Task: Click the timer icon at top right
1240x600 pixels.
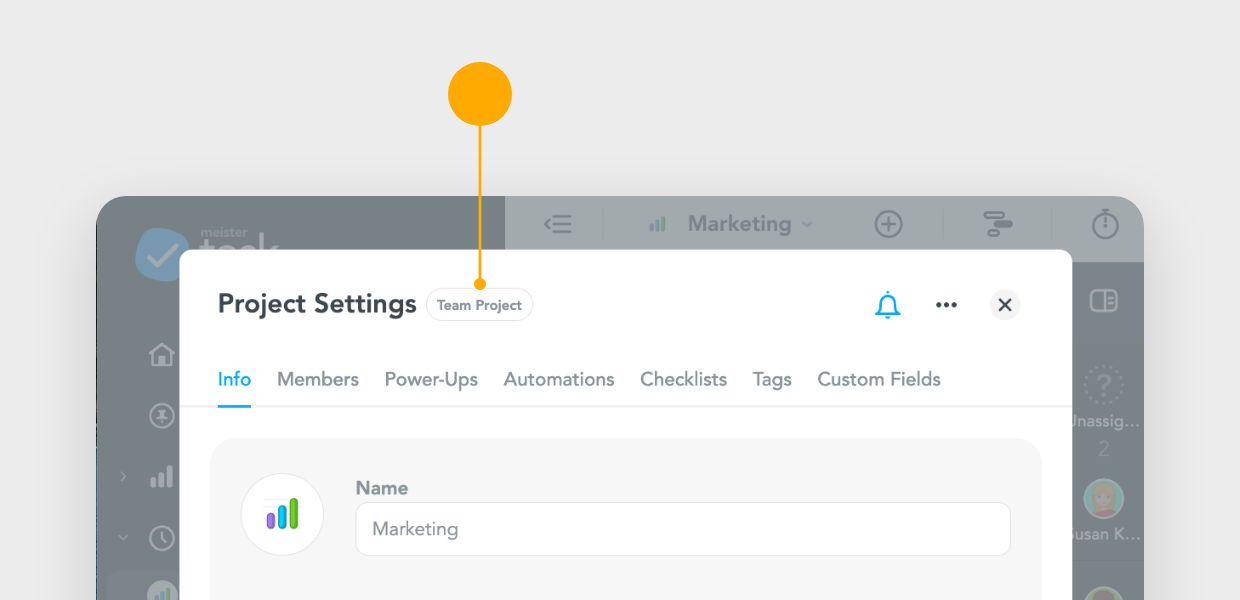Action: tap(1104, 224)
